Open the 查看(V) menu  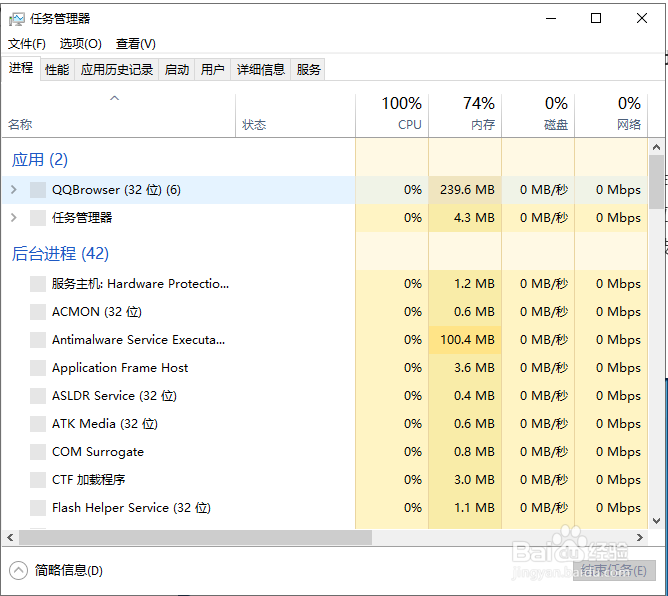[136, 44]
